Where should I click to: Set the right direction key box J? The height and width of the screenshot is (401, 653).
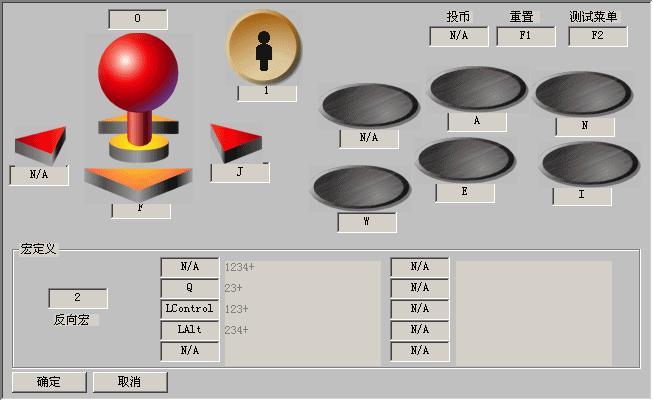(240, 172)
